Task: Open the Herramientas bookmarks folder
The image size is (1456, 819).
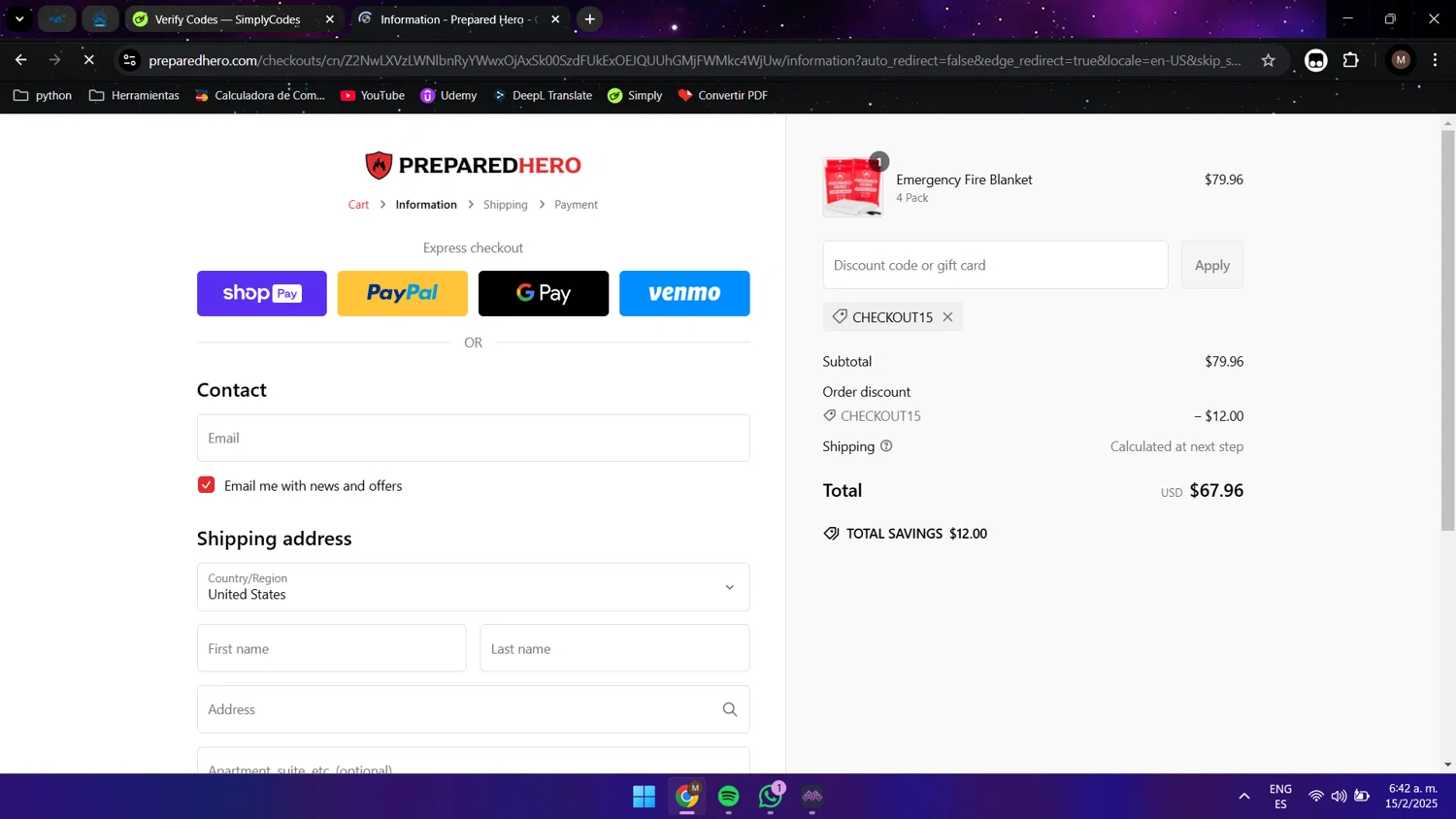Action: coord(134,95)
